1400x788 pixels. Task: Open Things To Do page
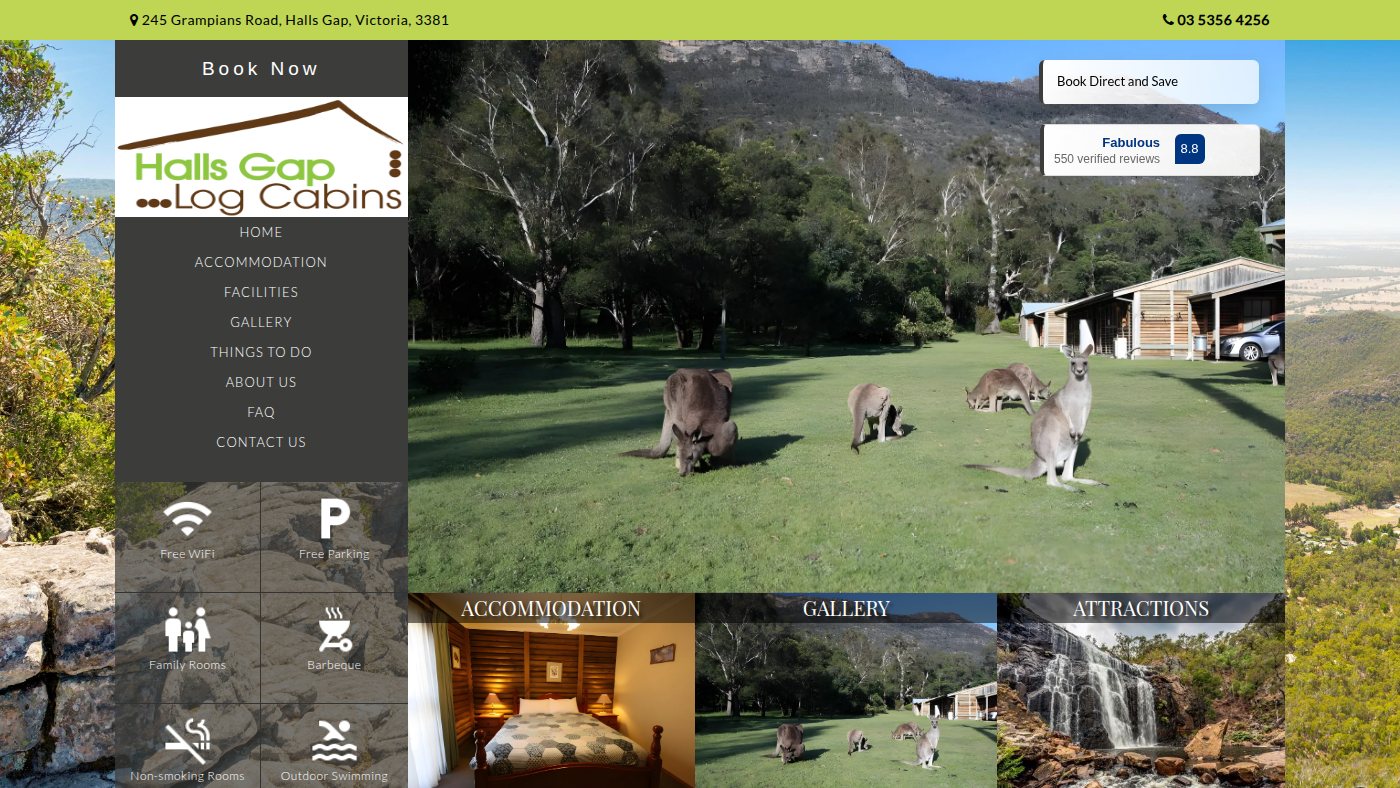(x=261, y=352)
